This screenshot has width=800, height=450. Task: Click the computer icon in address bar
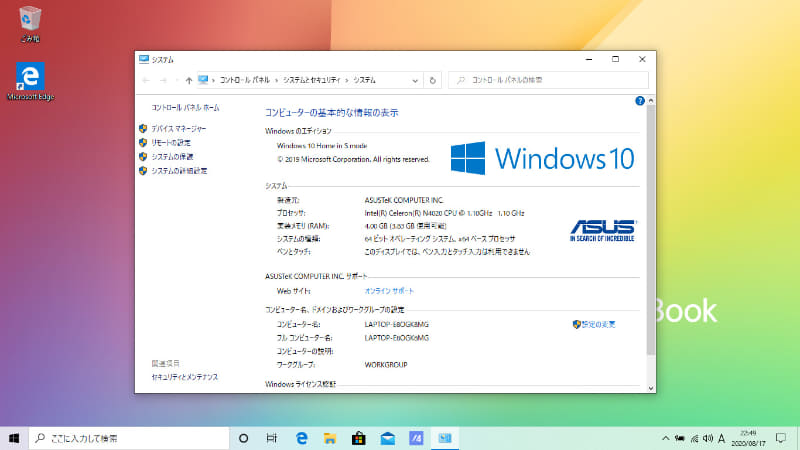click(x=203, y=80)
